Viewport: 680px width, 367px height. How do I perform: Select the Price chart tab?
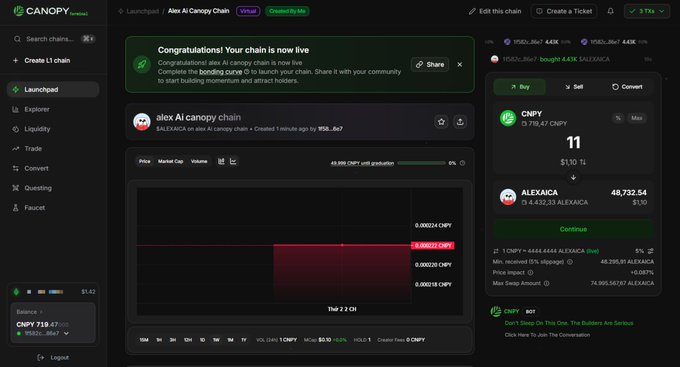144,161
